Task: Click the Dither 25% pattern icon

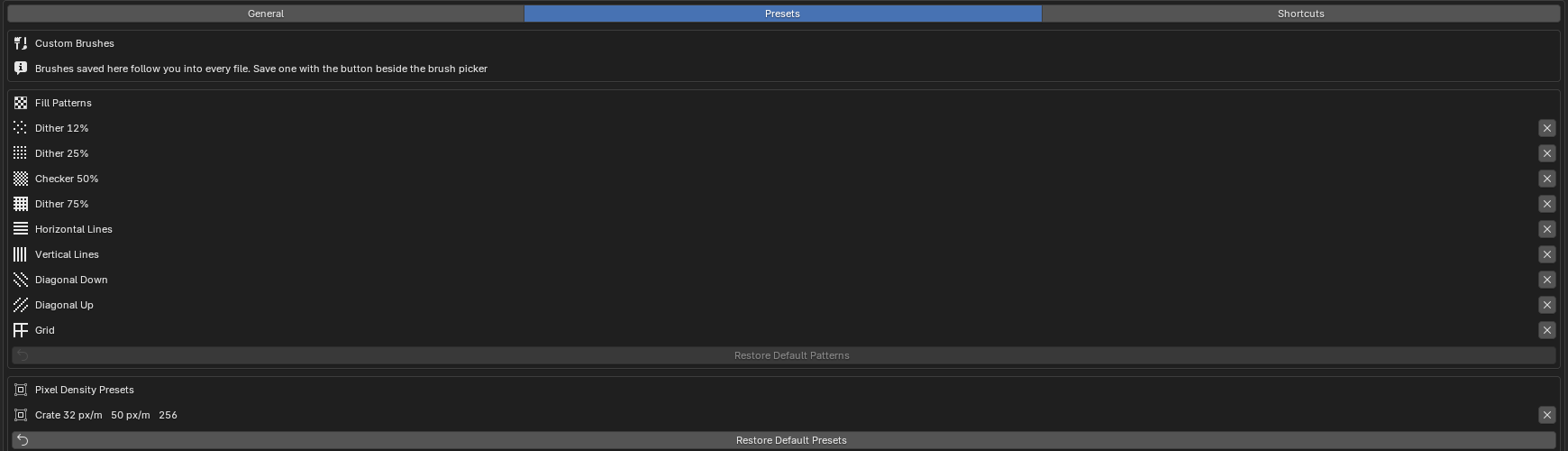Action: 21,153
